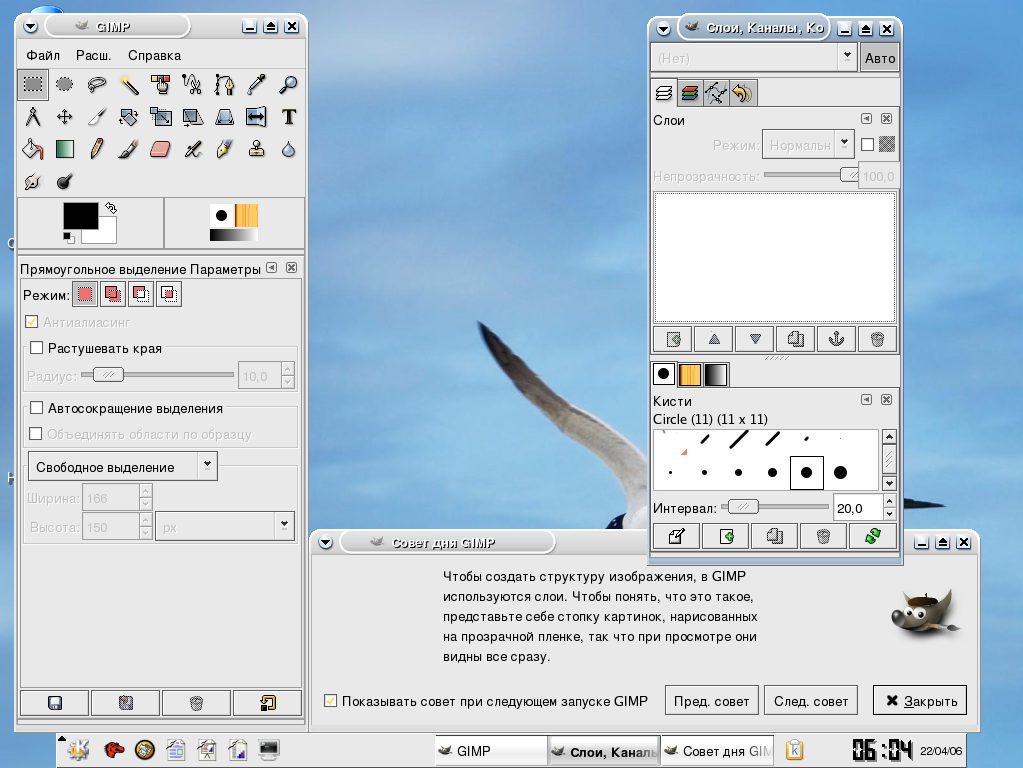Toggle Показывать совет при следующем запуске checkbox
The image size is (1023, 768).
point(331,701)
